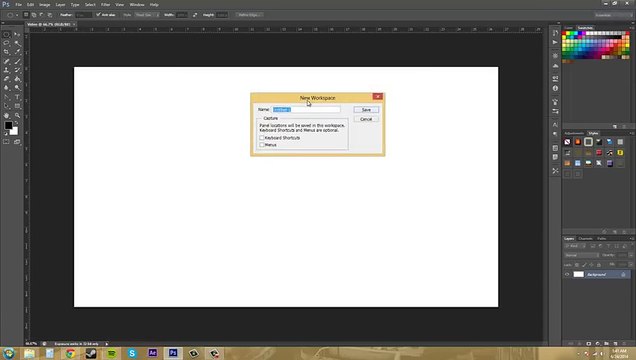Select the Horizontal Type tool
Image resolution: width=636 pixels, height=360 pixels.
pos(17,97)
